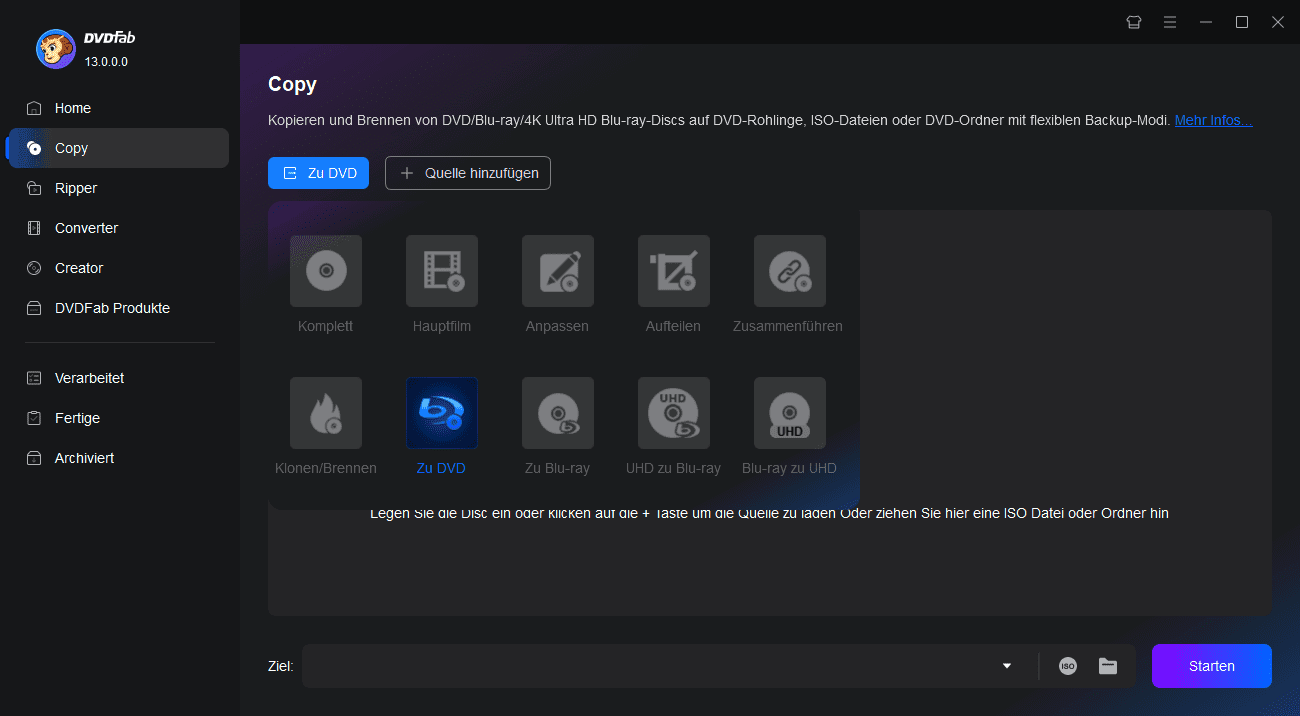Viewport: 1300px width, 716px height.
Task: Switch to the Converter module
Action: pyautogui.click(x=118, y=228)
